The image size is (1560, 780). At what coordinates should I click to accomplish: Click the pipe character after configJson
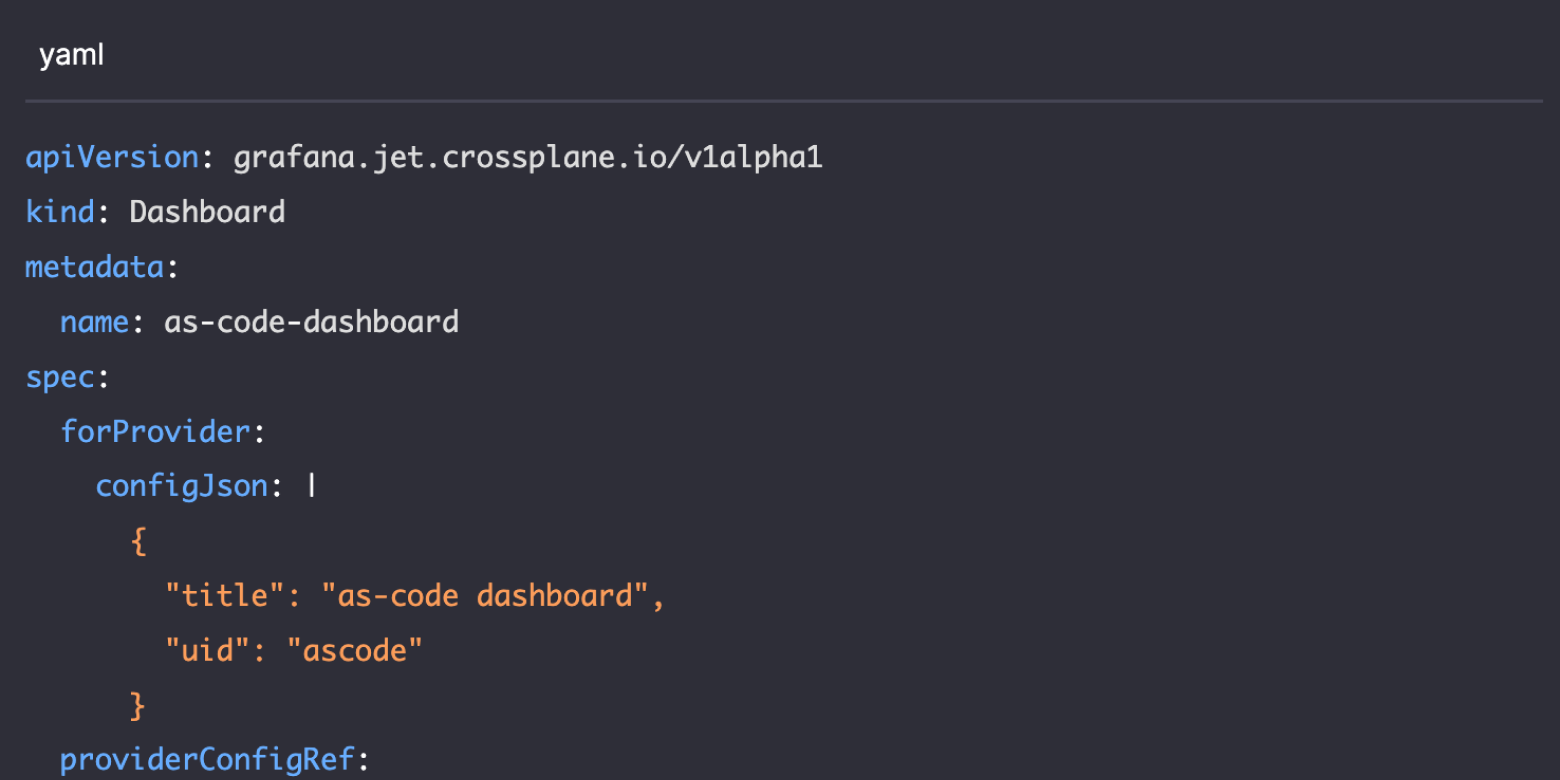click(x=312, y=487)
